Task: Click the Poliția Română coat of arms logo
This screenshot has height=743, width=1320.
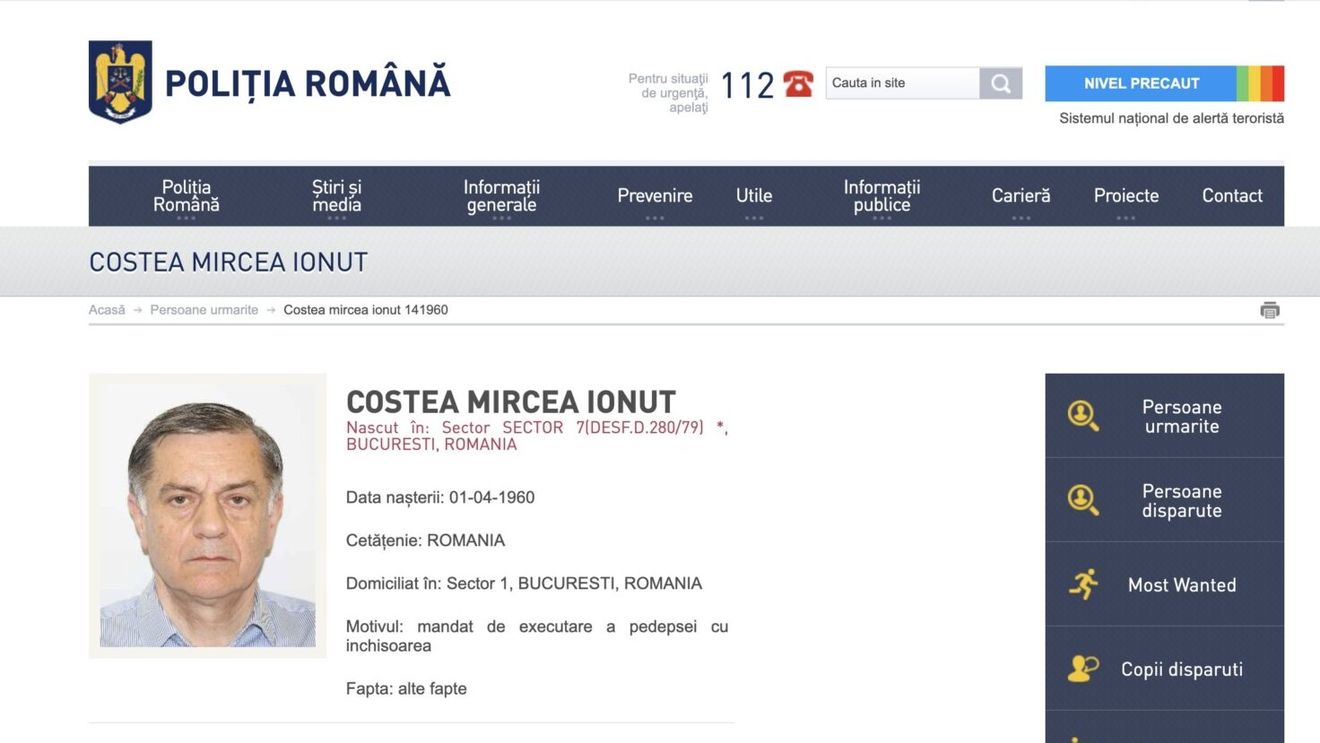Action: pyautogui.click(x=120, y=82)
